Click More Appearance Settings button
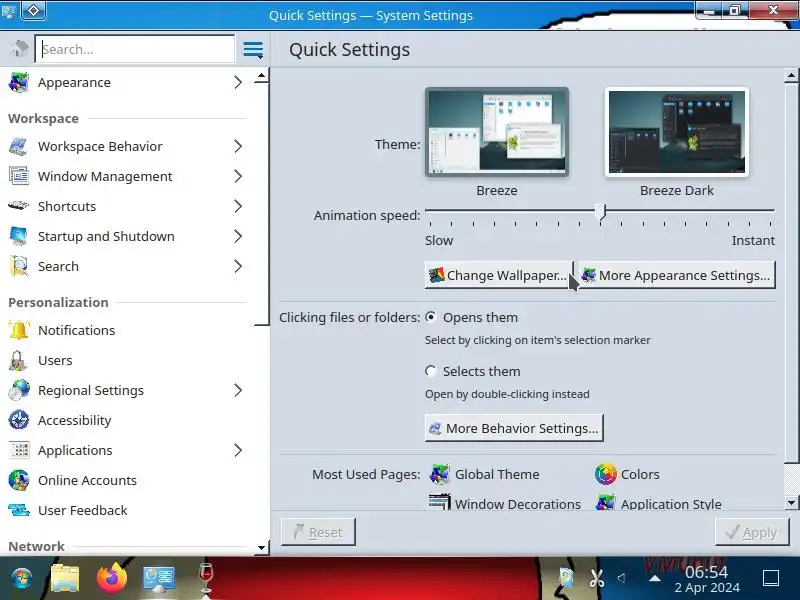 (677, 275)
